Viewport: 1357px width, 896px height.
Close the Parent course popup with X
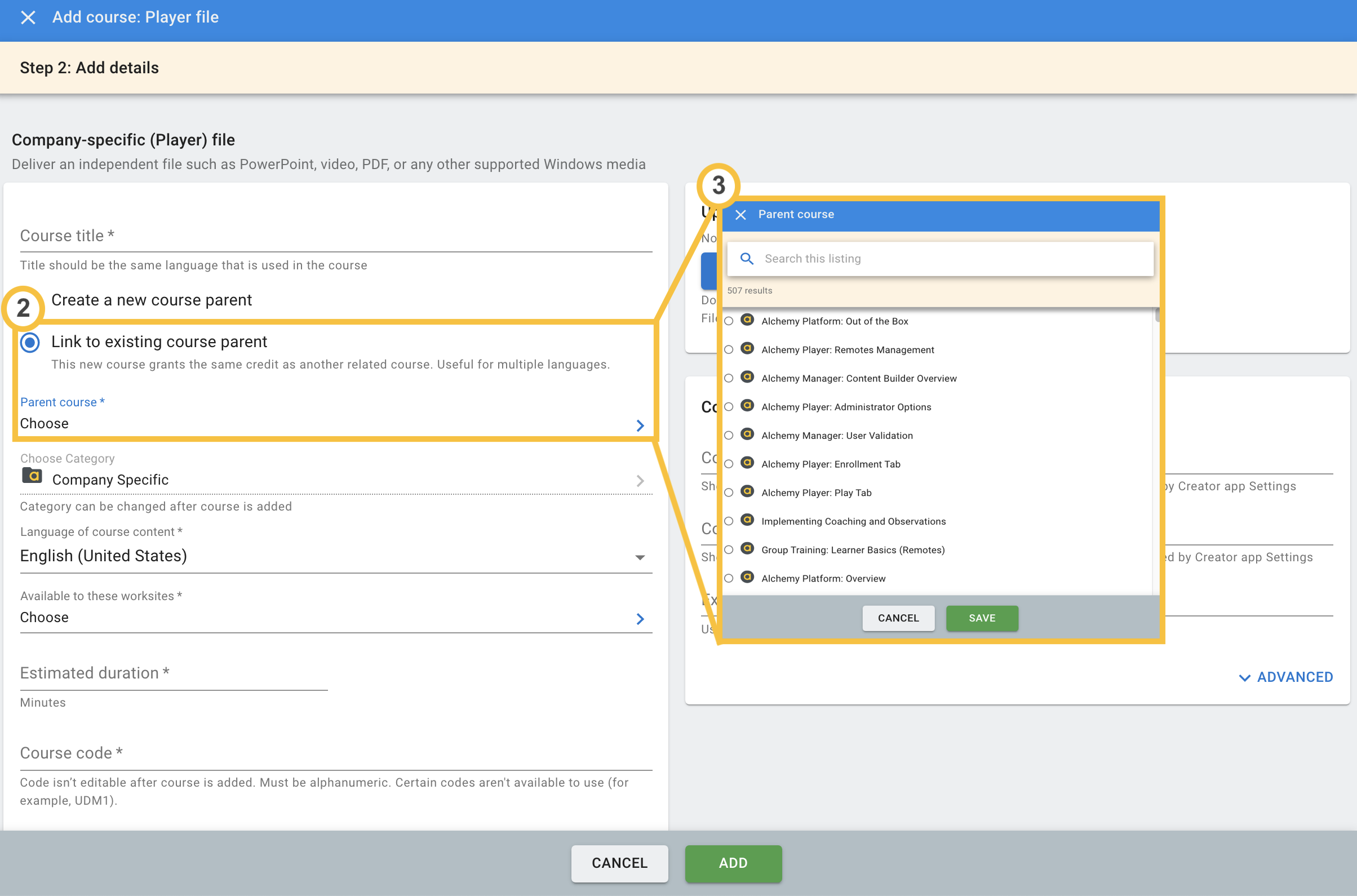(740, 215)
